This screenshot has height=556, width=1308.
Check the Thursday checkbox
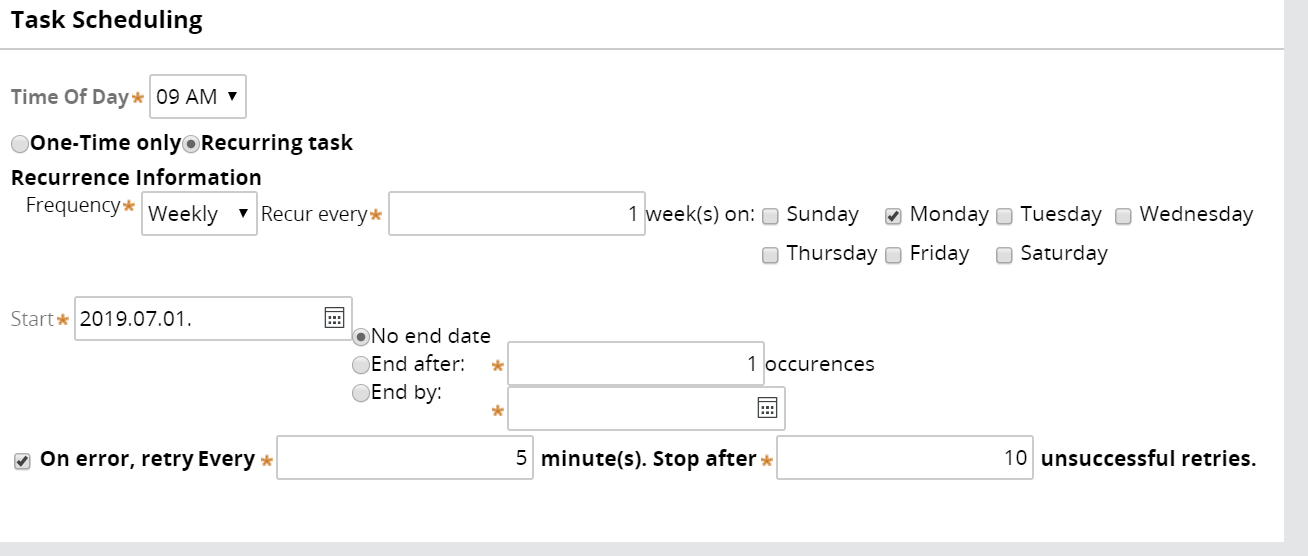coord(770,255)
